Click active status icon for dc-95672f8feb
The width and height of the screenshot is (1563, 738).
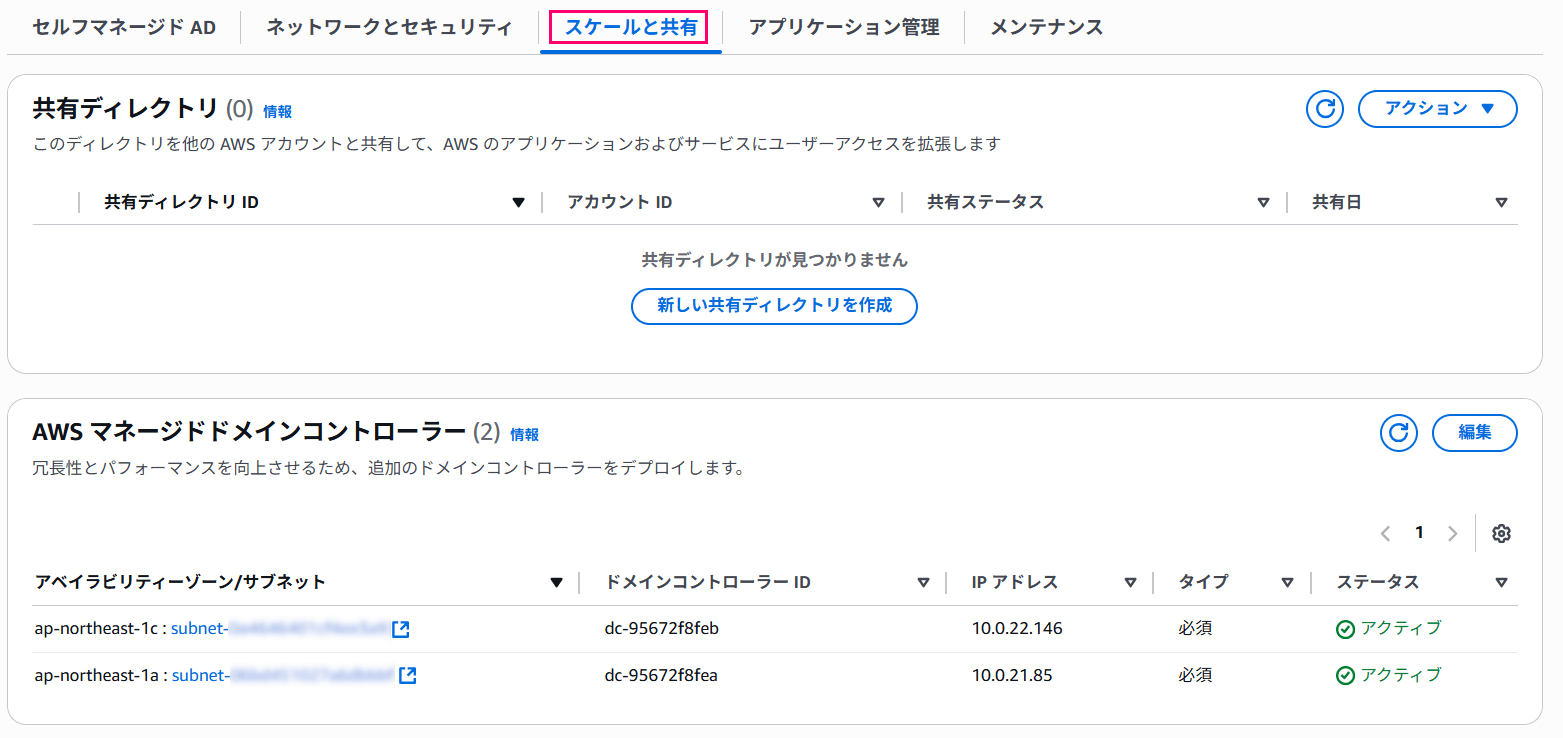[x=1346, y=629]
